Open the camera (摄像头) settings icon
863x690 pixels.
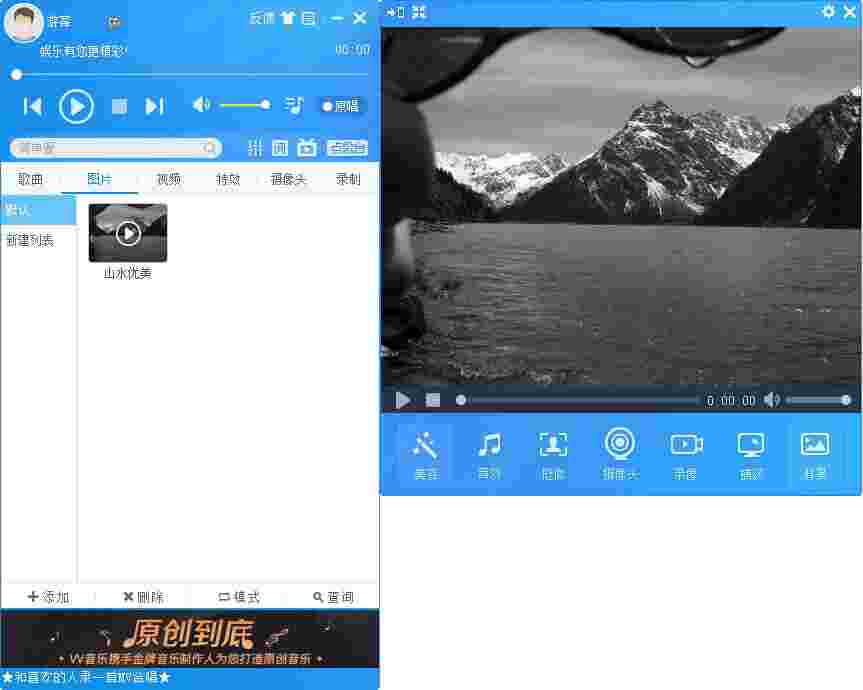tap(619, 453)
